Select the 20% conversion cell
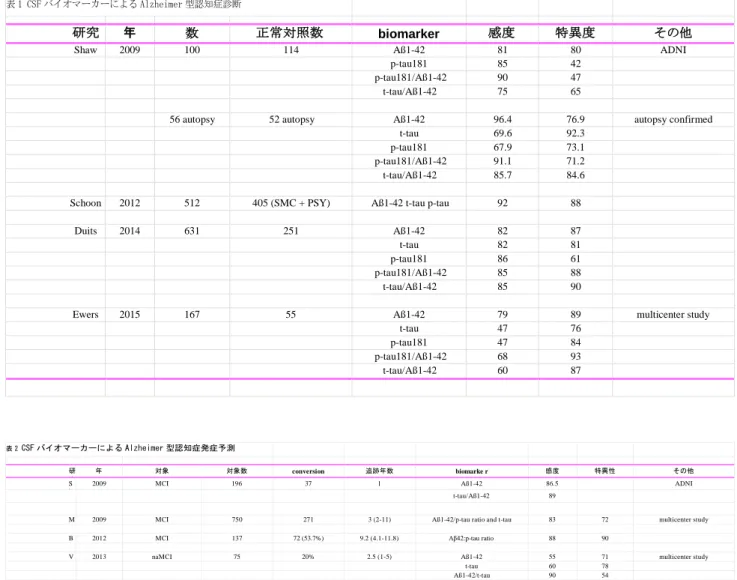Viewport: 737px width, 580px height. tap(308, 556)
